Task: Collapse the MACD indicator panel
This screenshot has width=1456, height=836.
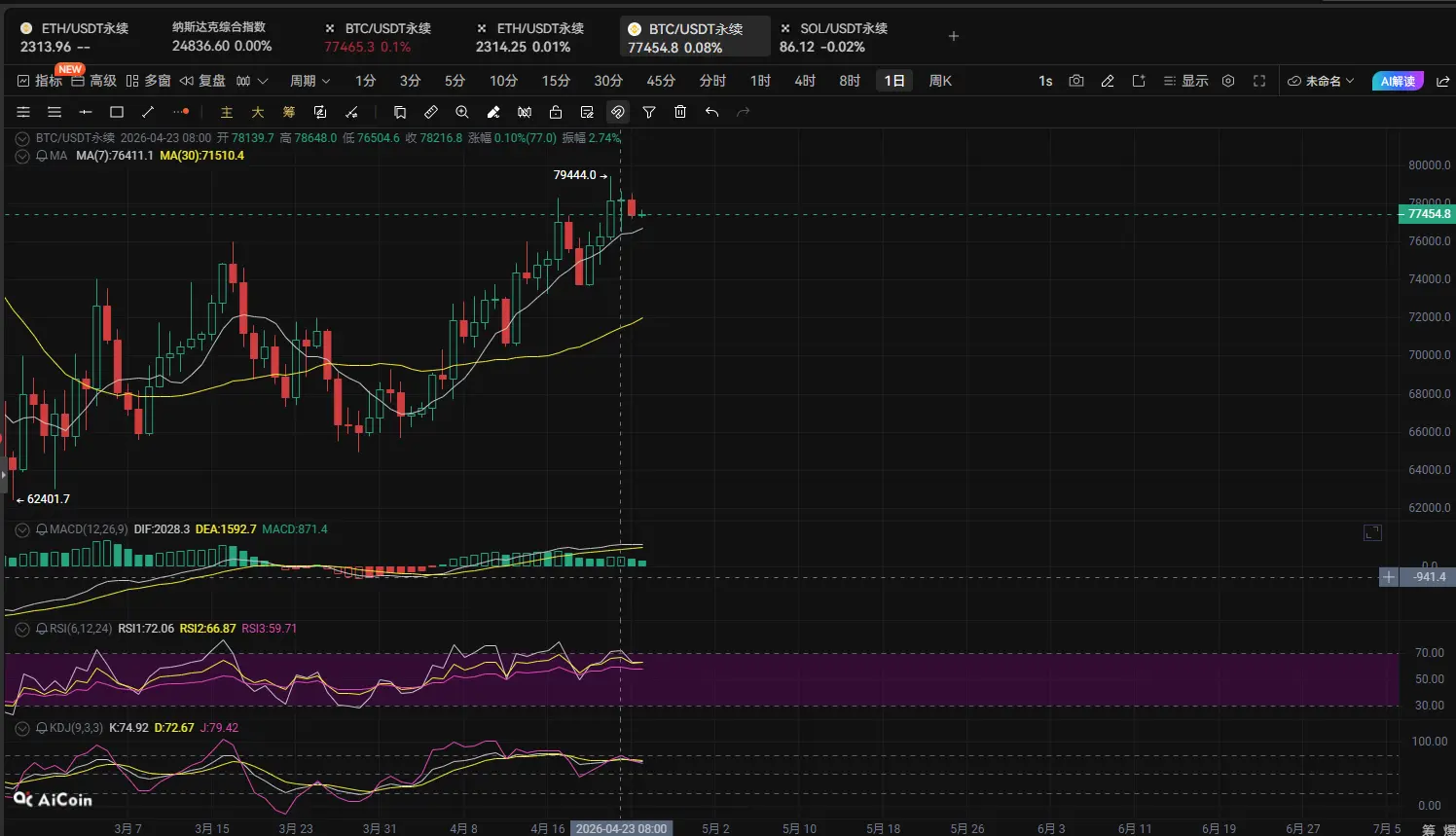Action: pyautogui.click(x=22, y=529)
